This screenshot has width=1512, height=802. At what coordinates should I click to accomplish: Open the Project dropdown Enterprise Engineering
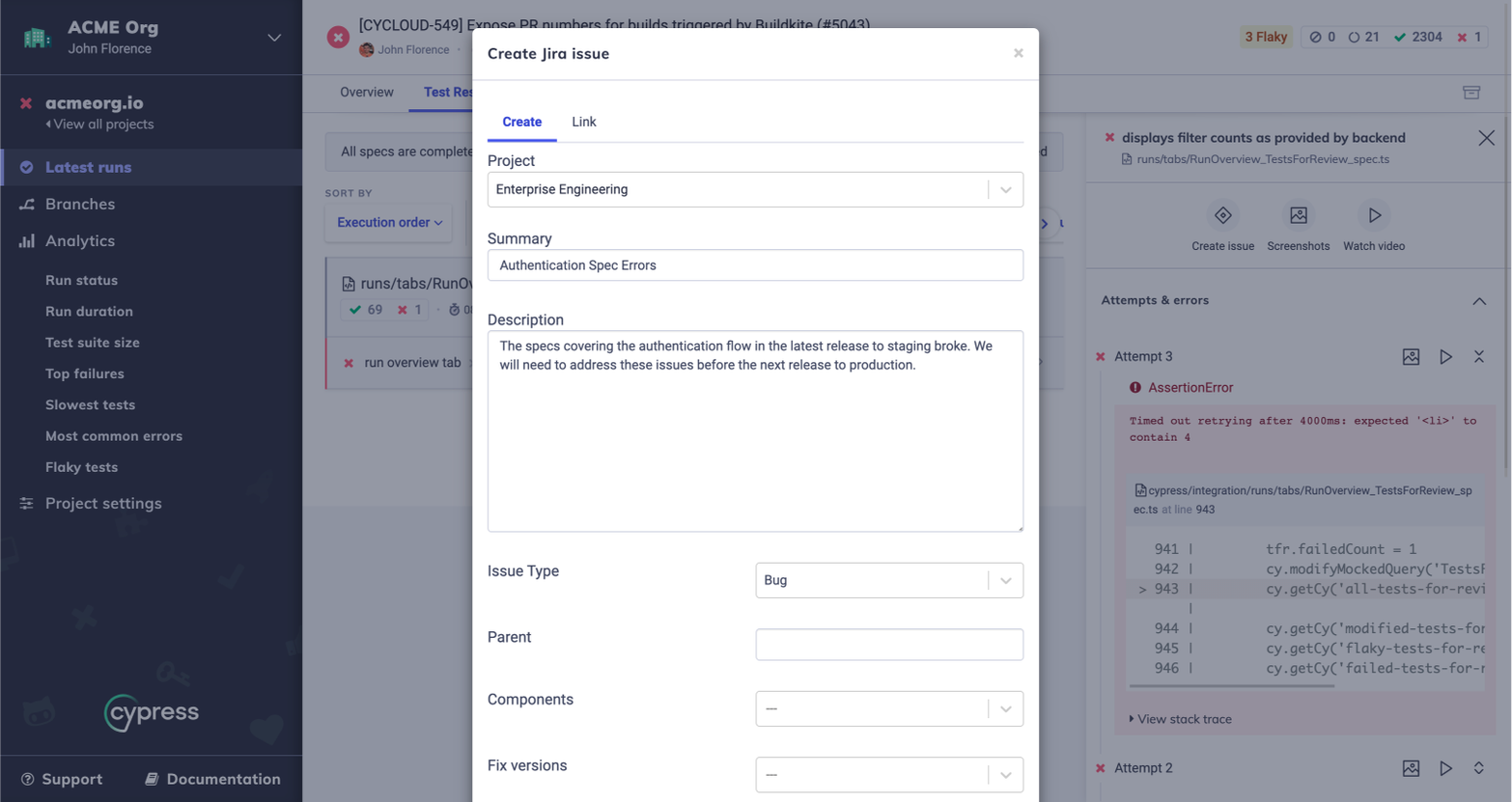[x=755, y=189]
